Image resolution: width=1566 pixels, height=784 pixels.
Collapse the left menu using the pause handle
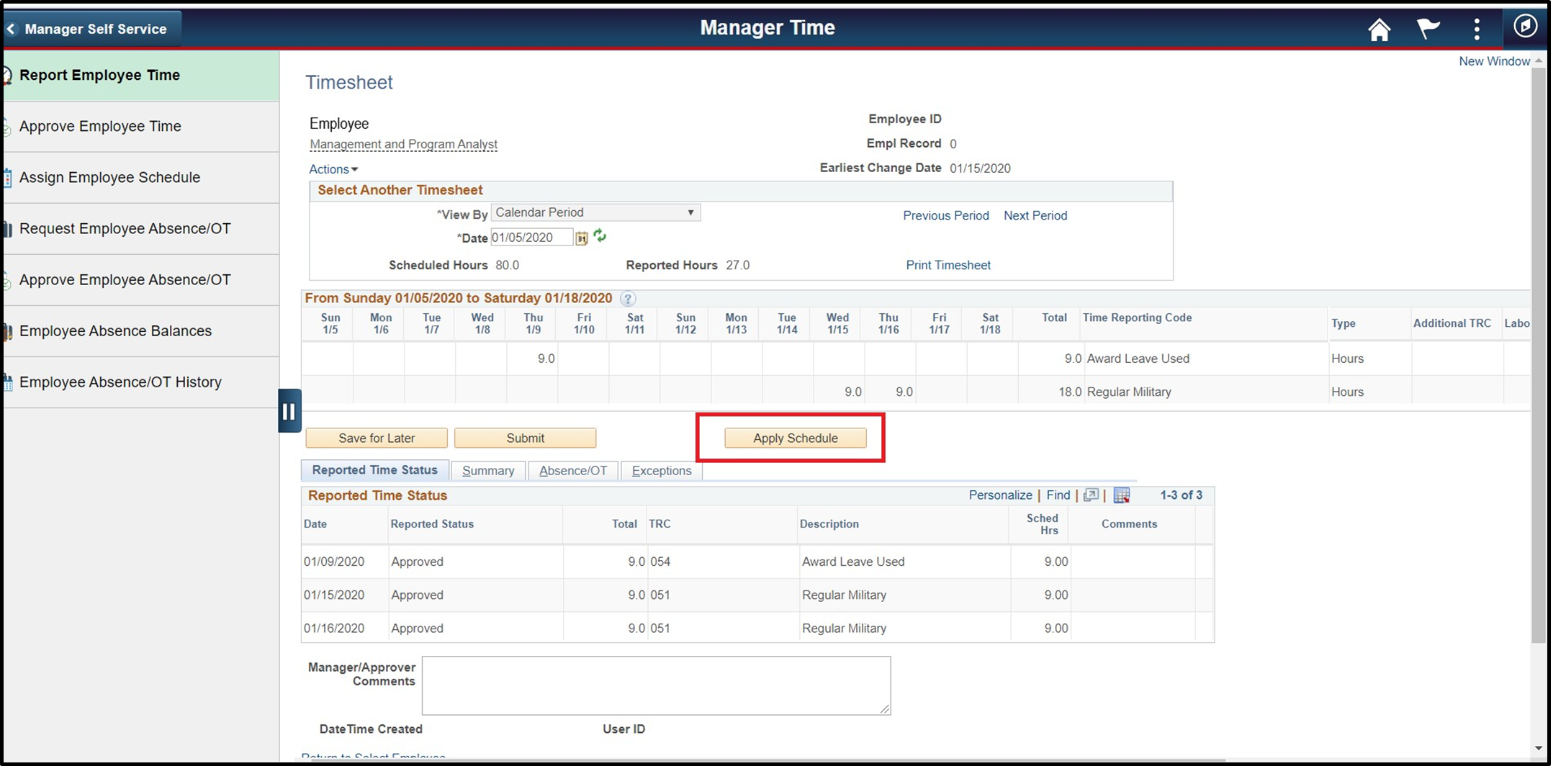[x=289, y=411]
